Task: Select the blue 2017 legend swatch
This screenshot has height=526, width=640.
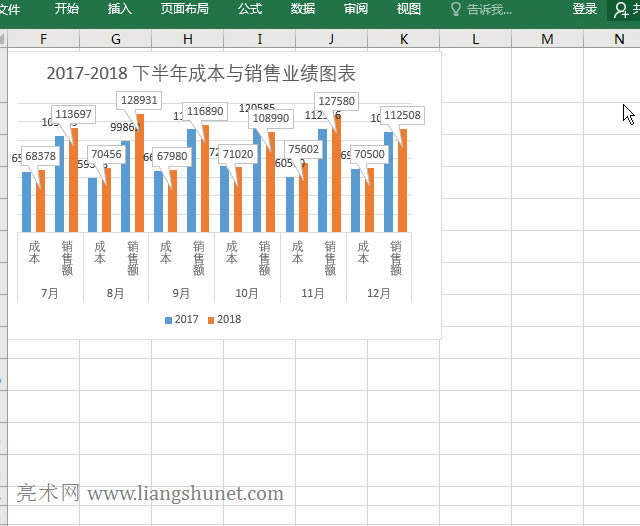Action: [168, 320]
